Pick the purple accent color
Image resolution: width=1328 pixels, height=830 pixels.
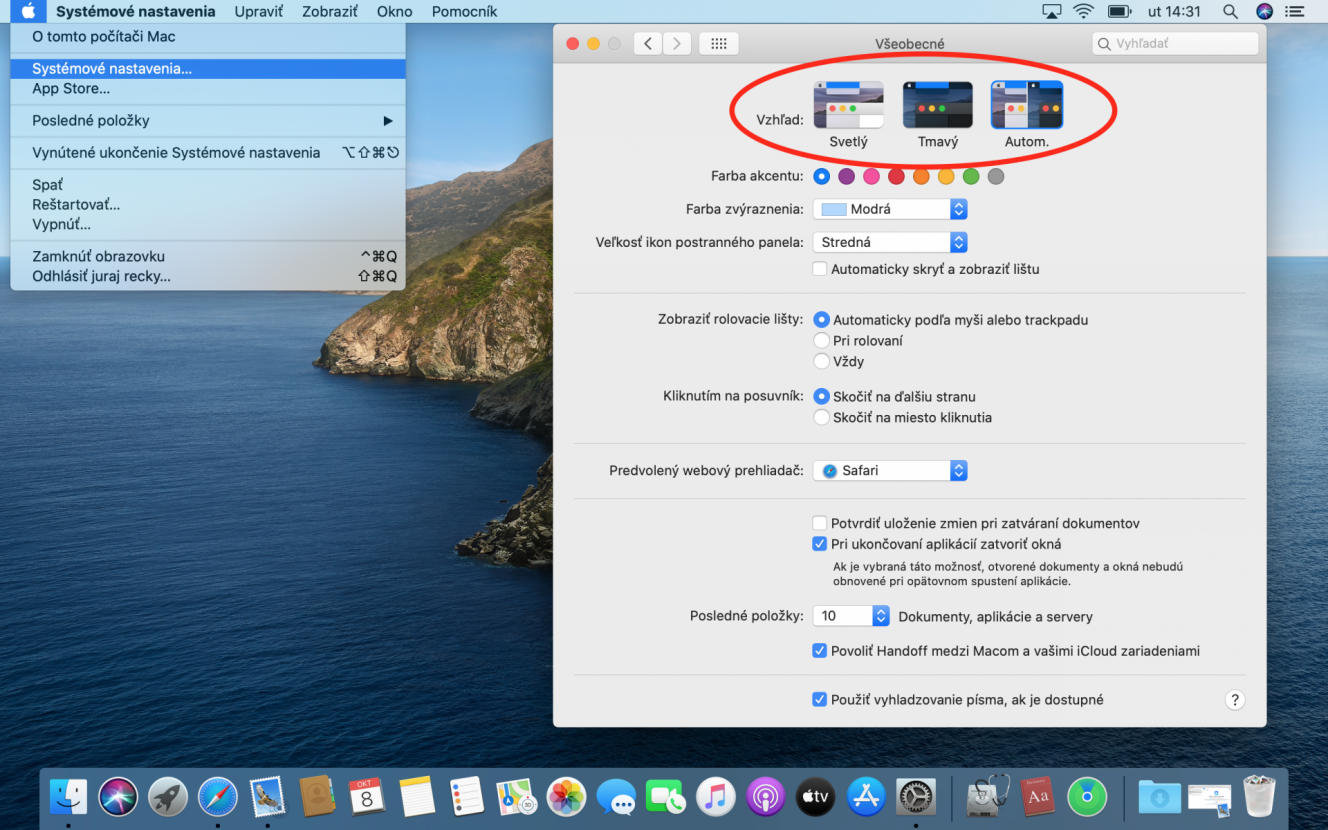click(847, 177)
